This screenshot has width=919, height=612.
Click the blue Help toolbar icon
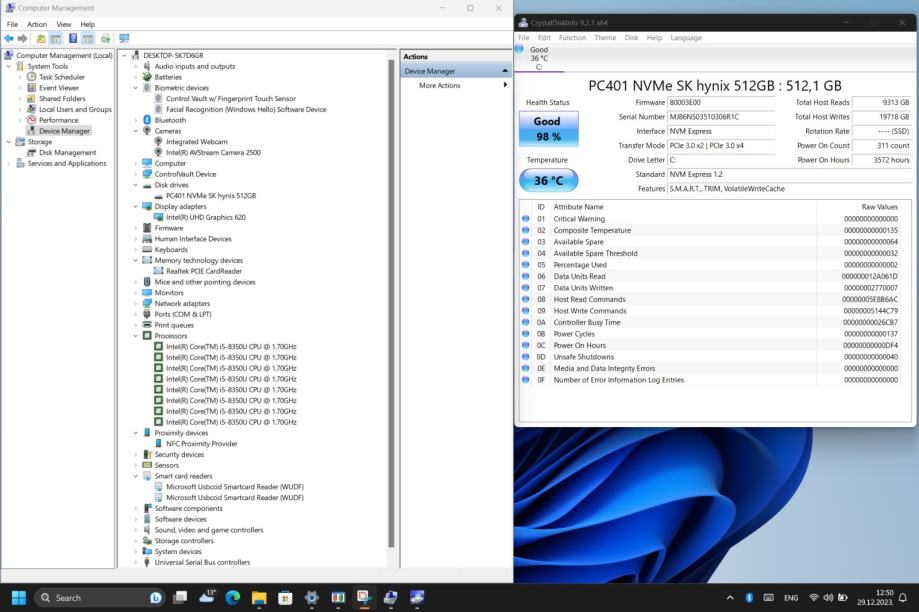point(73,39)
